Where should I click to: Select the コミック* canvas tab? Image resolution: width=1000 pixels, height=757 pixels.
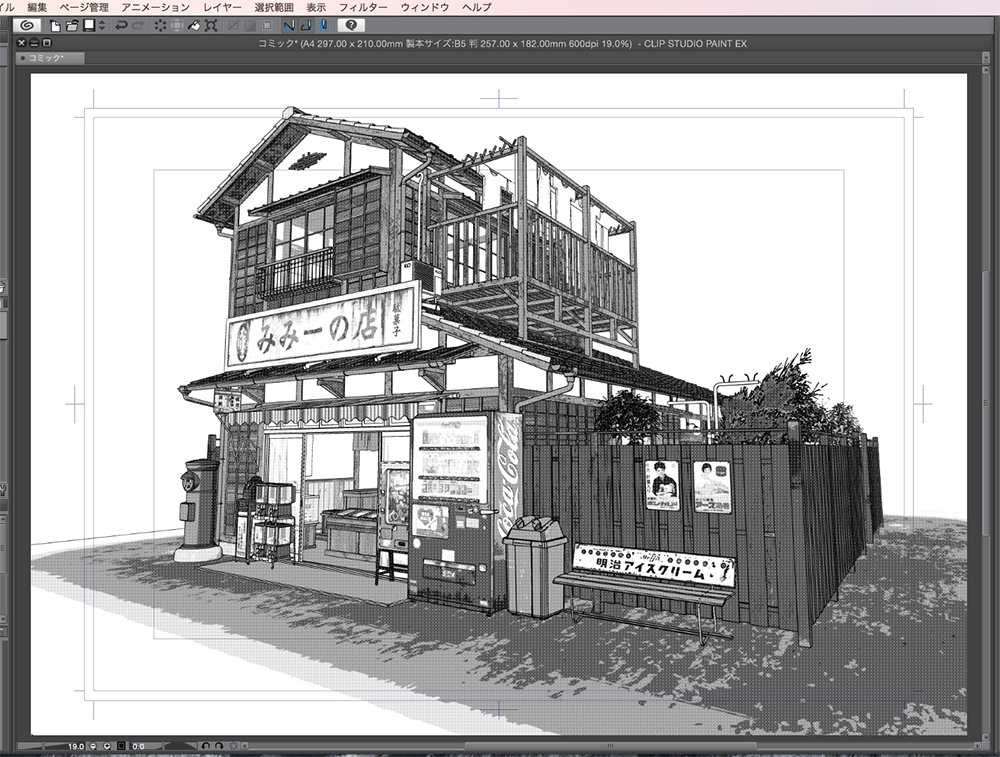pos(50,58)
